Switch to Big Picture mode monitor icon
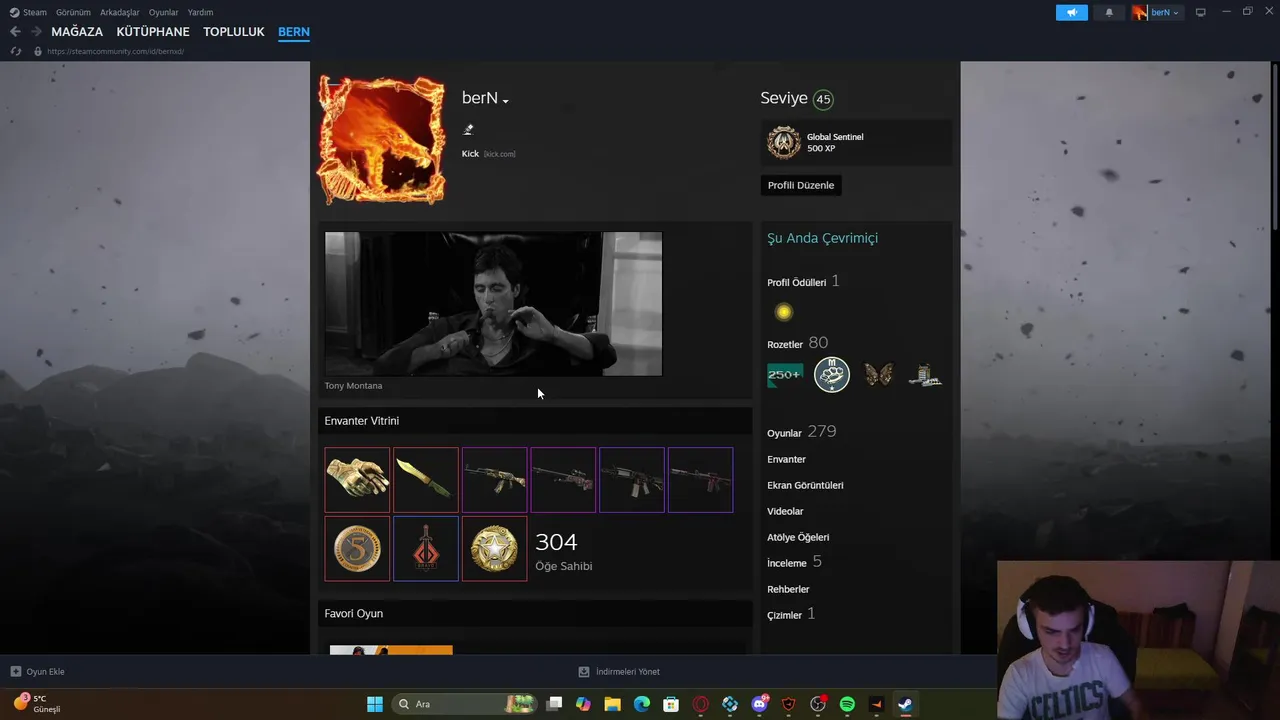This screenshot has height=720, width=1280. (x=1201, y=12)
